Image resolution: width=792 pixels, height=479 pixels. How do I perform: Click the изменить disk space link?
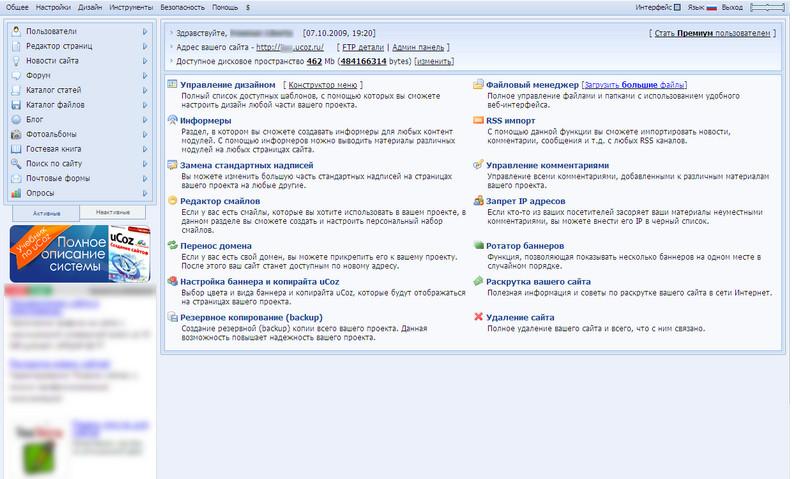pyautogui.click(x=434, y=61)
